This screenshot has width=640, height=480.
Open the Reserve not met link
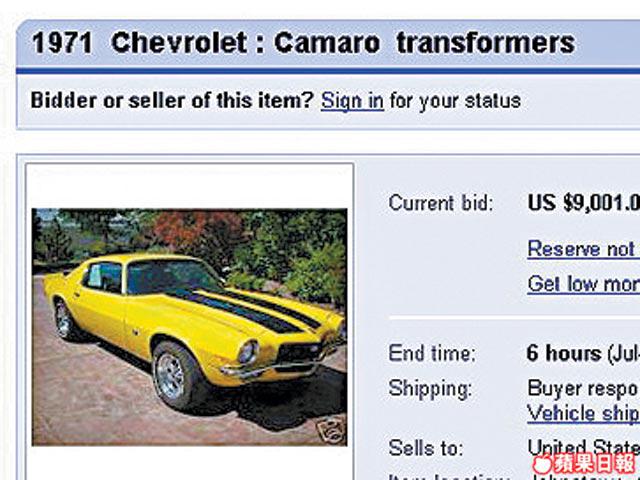(584, 249)
